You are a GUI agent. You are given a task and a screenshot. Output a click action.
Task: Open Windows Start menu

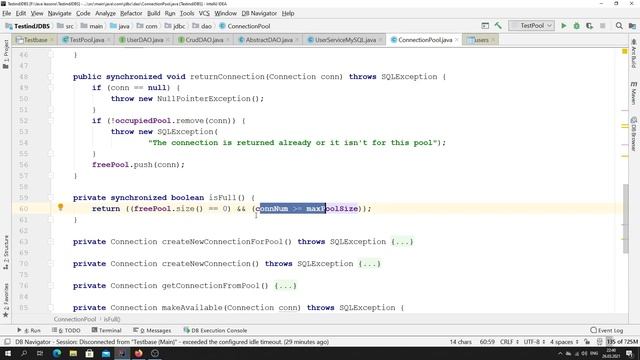pyautogui.click(x=8, y=353)
